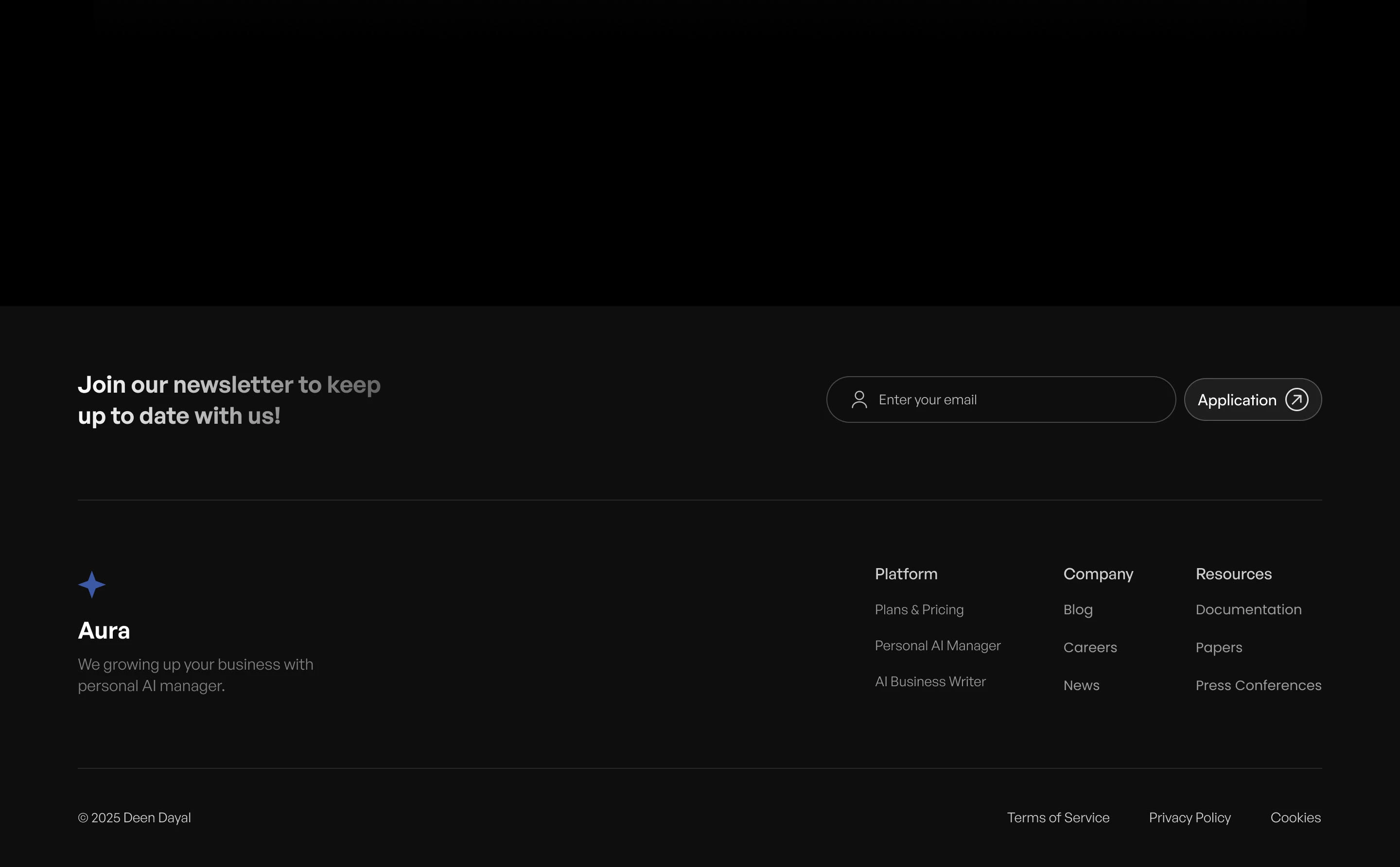Image resolution: width=1400 pixels, height=867 pixels.
Task: Open Terms of Service
Action: pyautogui.click(x=1058, y=818)
